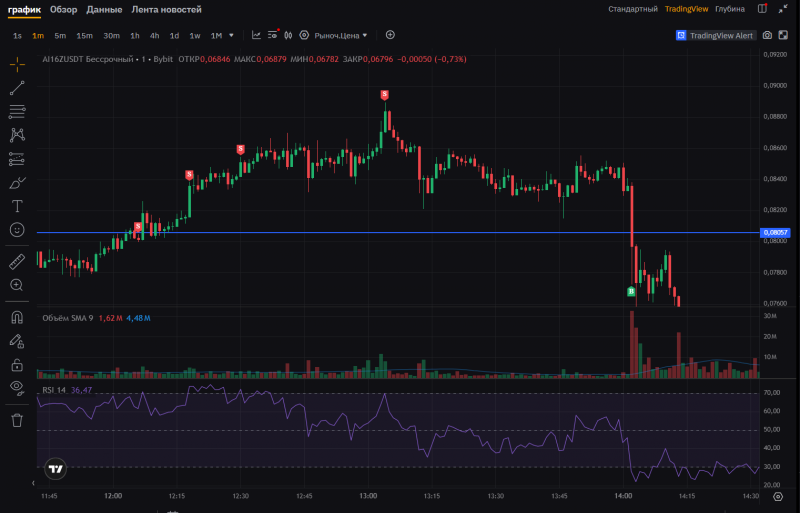The height and width of the screenshot is (513, 800).
Task: Select the brush drawing tool
Action: click(17, 183)
